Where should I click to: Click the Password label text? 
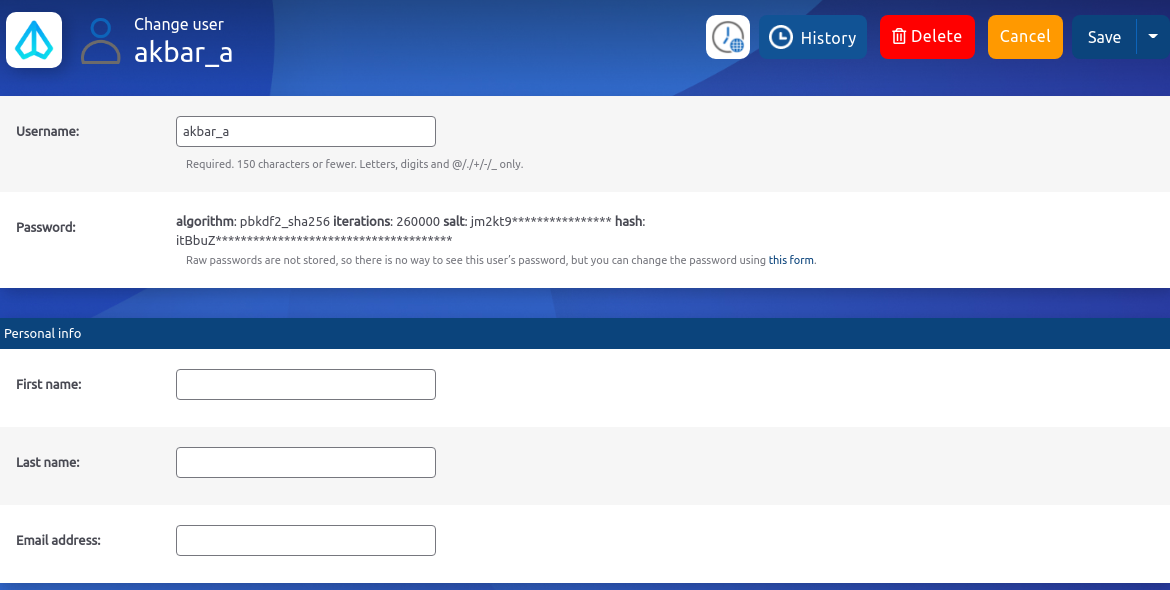point(46,227)
